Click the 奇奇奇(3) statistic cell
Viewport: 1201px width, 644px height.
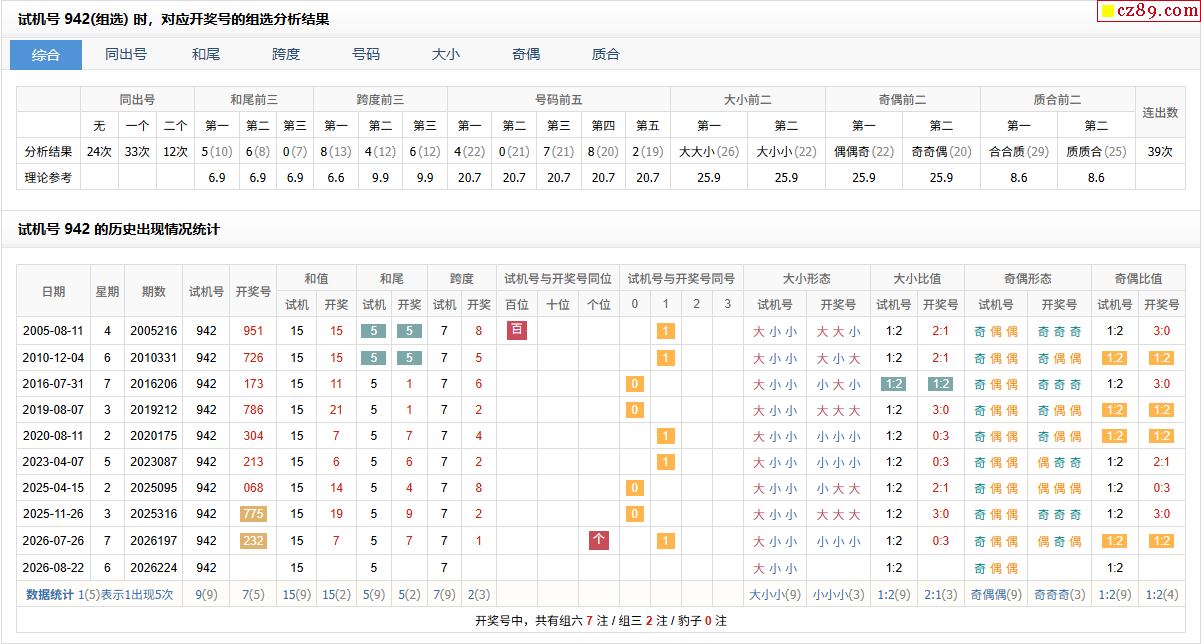pyautogui.click(x=1059, y=594)
